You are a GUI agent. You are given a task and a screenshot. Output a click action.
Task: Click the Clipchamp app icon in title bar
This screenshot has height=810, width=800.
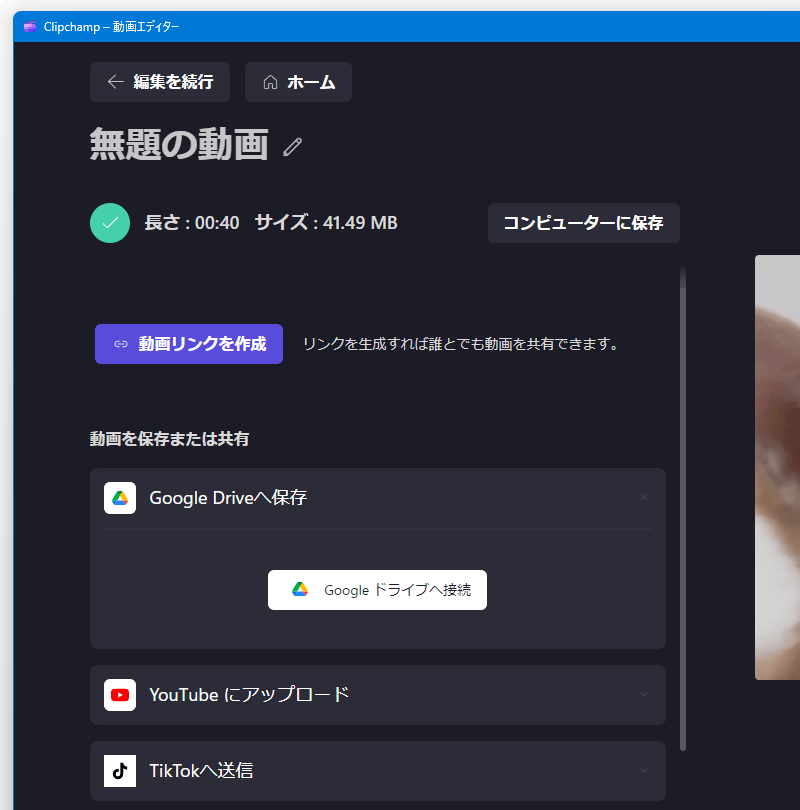point(30,26)
